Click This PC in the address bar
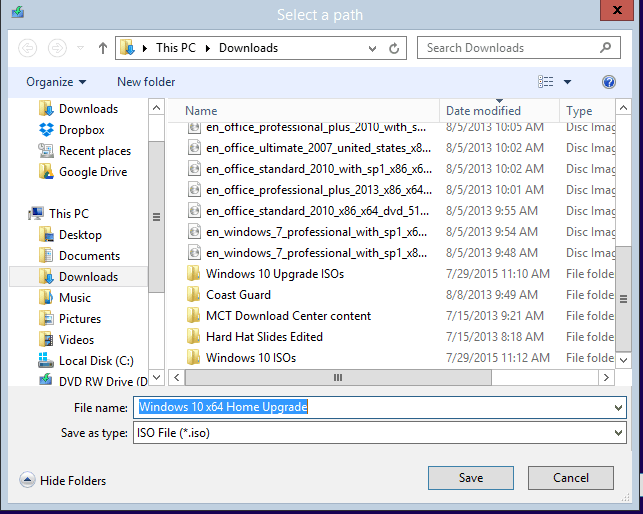The width and height of the screenshot is (643, 514). 176,48
